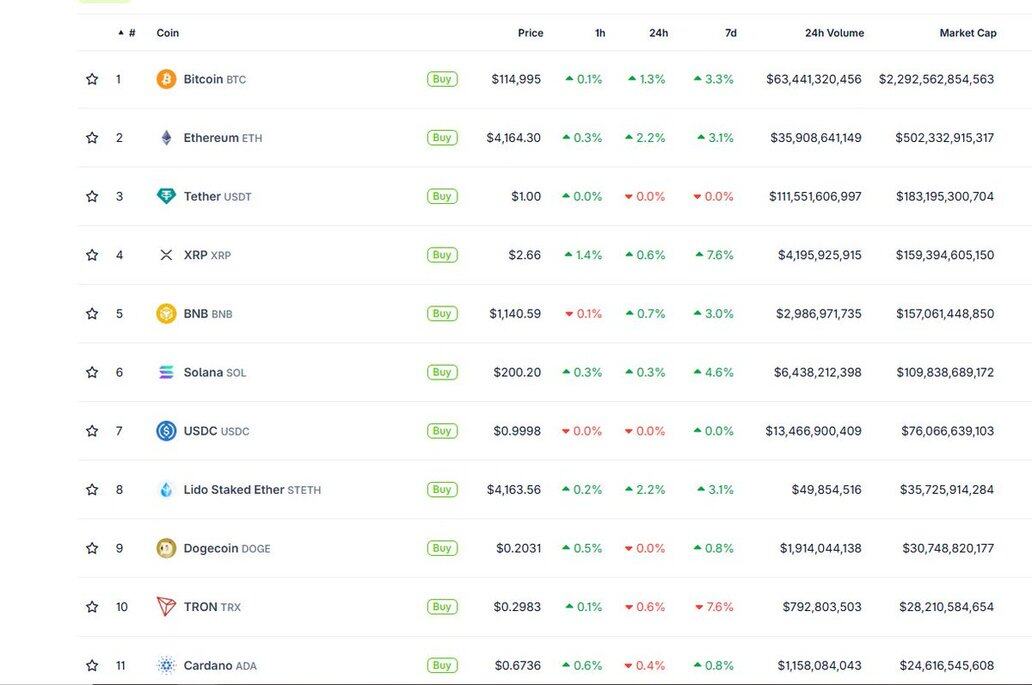The image size is (1032, 685).
Task: Click the Bitcoin coin logo icon
Action: [x=166, y=79]
